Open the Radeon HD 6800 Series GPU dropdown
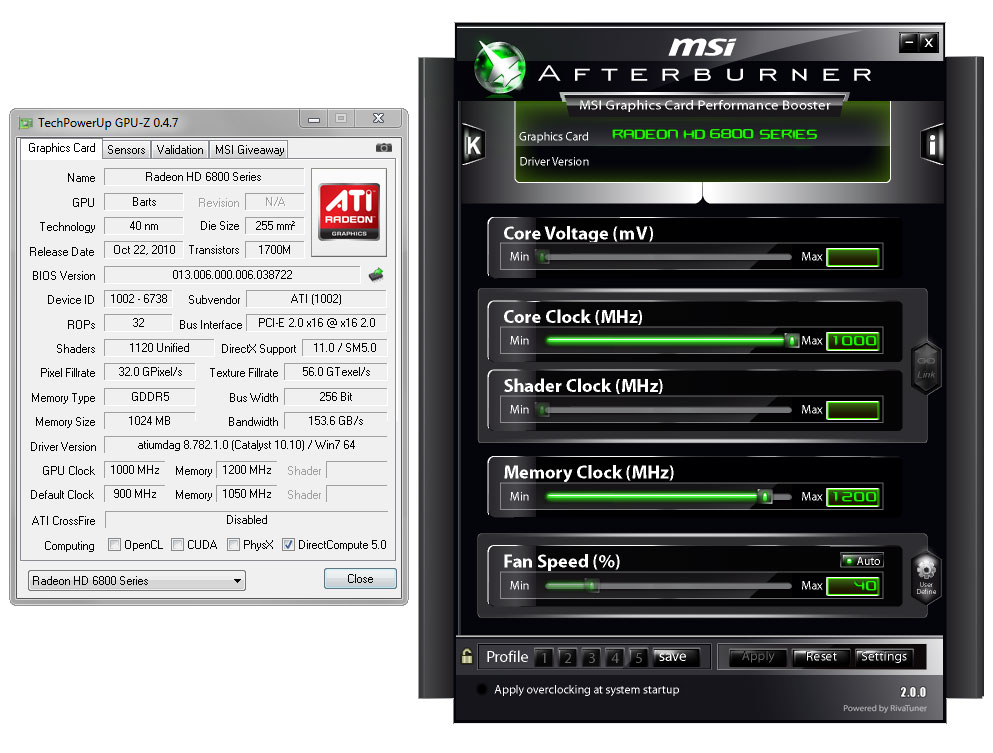Image resolution: width=993 pixels, height=753 pixels. [x=137, y=581]
